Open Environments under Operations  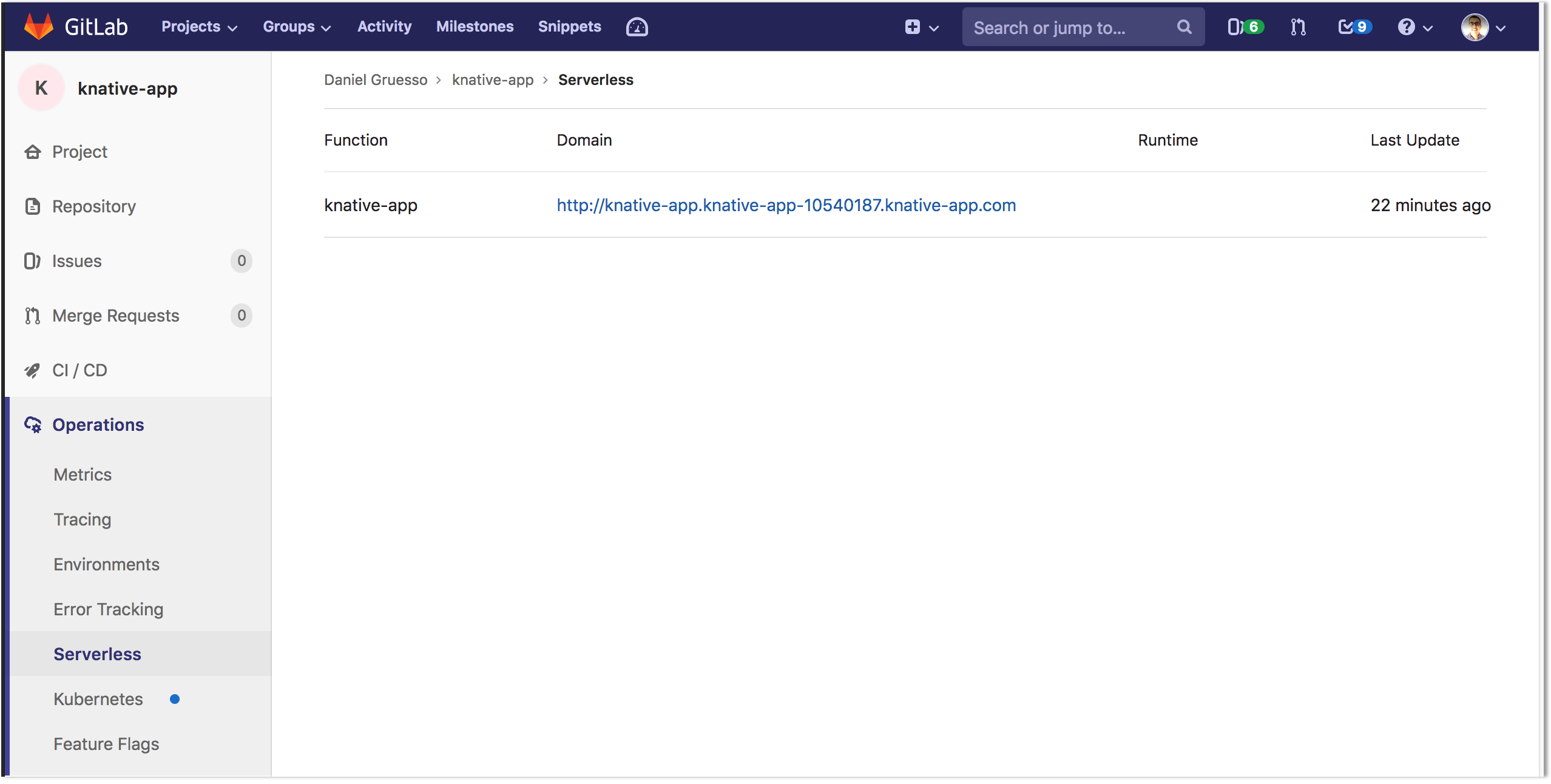pyautogui.click(x=106, y=564)
